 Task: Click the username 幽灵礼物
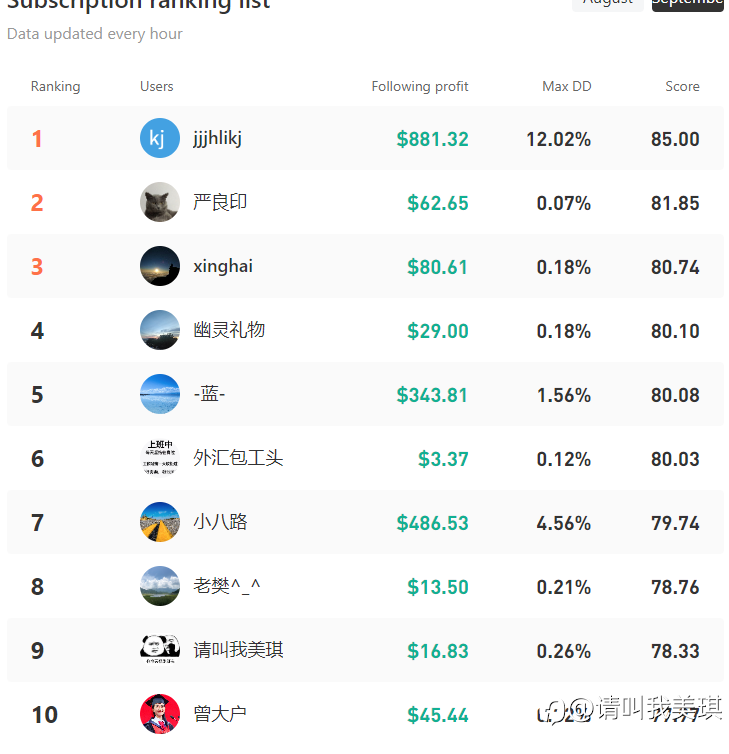(229, 330)
